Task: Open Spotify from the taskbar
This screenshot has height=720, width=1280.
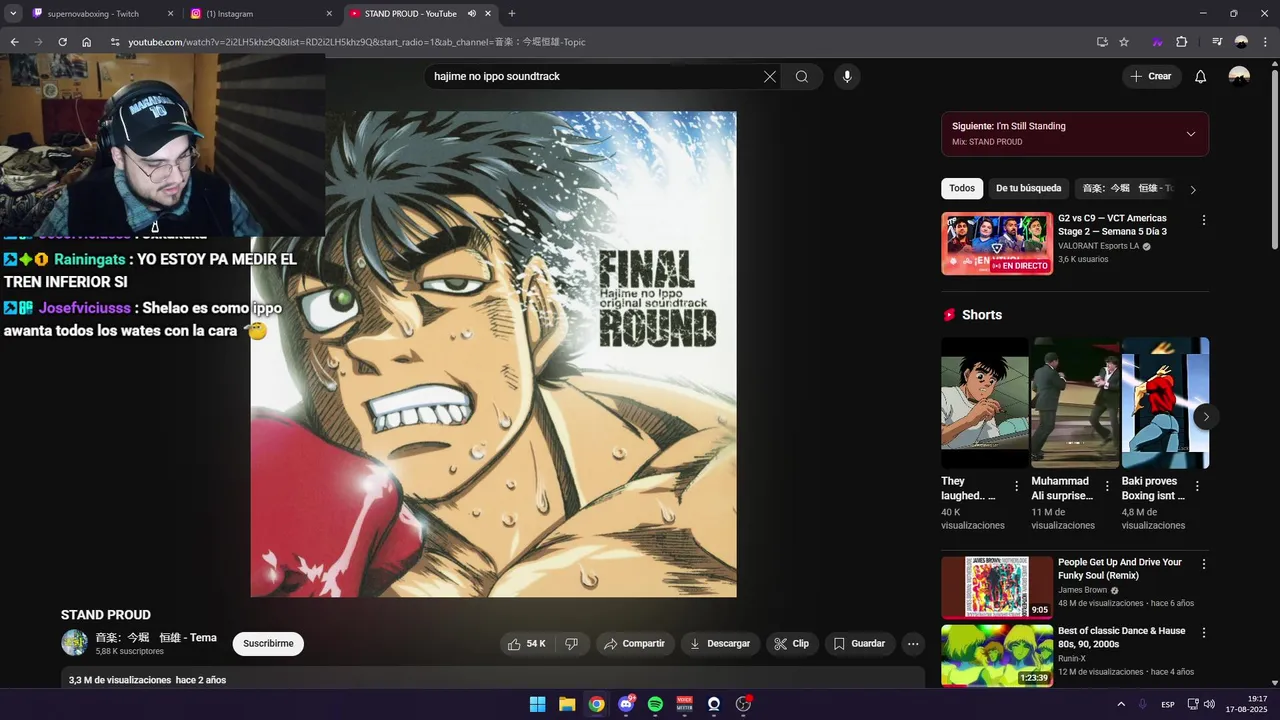Action: coord(655,704)
